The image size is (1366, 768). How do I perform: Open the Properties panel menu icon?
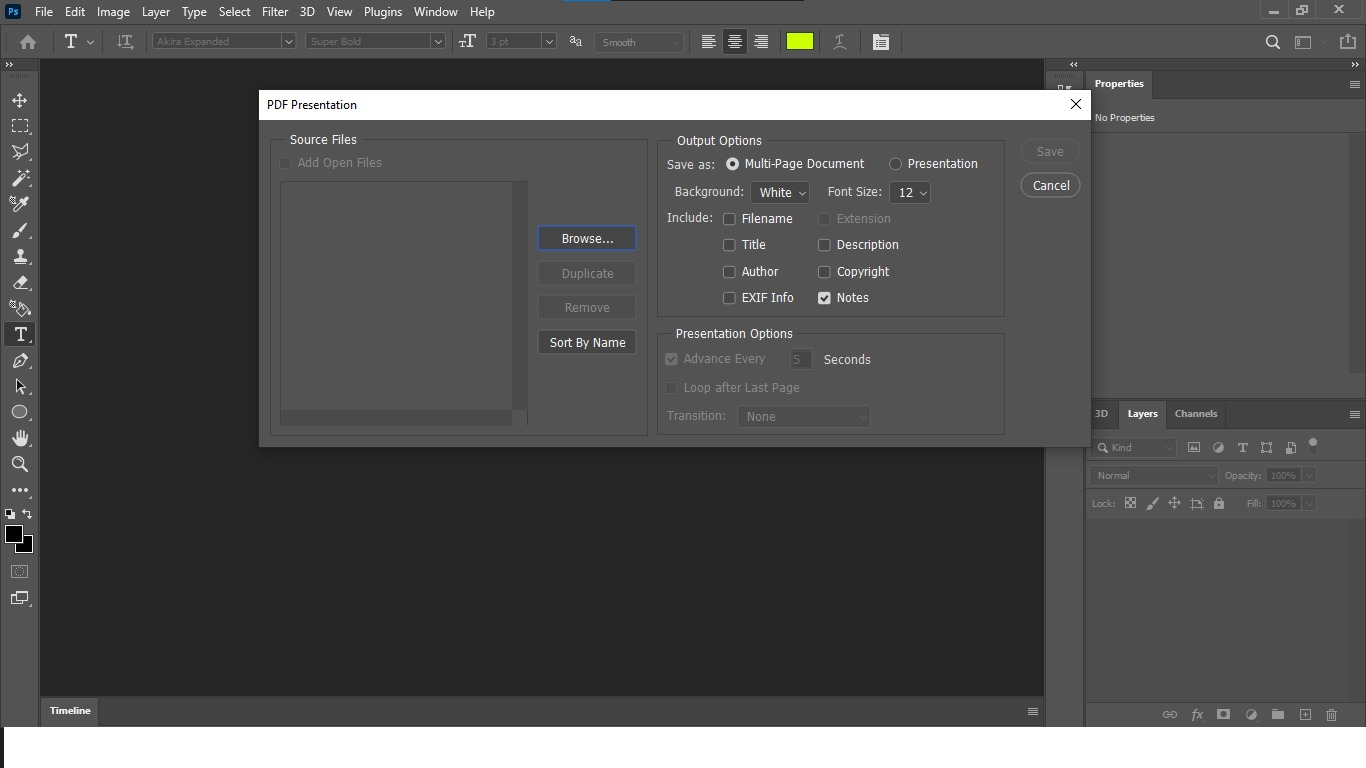1355,85
